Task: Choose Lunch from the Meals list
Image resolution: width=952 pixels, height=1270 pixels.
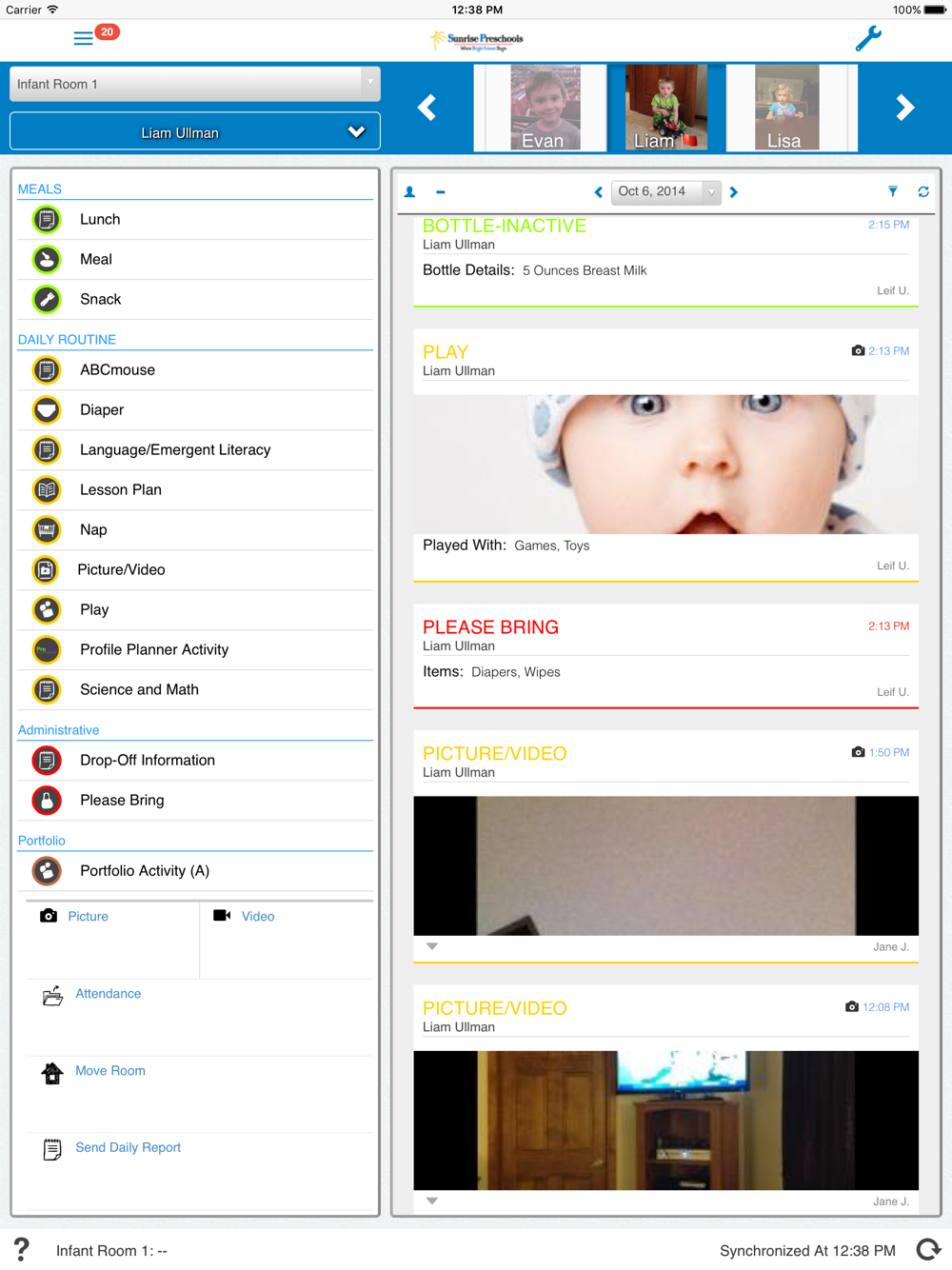Action: 100,219
